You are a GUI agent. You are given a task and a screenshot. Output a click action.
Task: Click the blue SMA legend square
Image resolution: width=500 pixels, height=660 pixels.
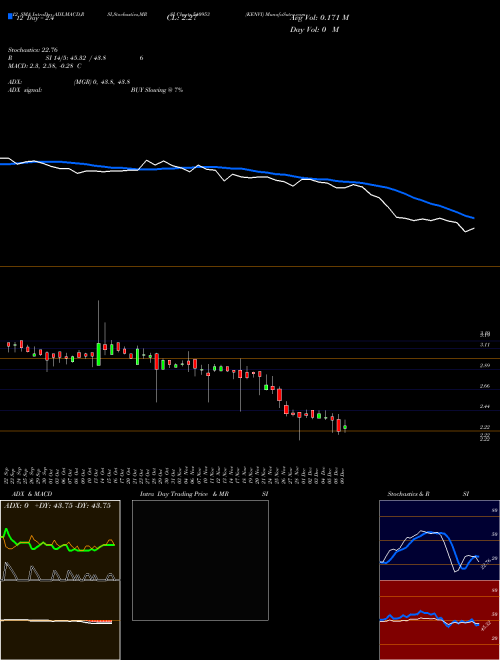[10, 16]
